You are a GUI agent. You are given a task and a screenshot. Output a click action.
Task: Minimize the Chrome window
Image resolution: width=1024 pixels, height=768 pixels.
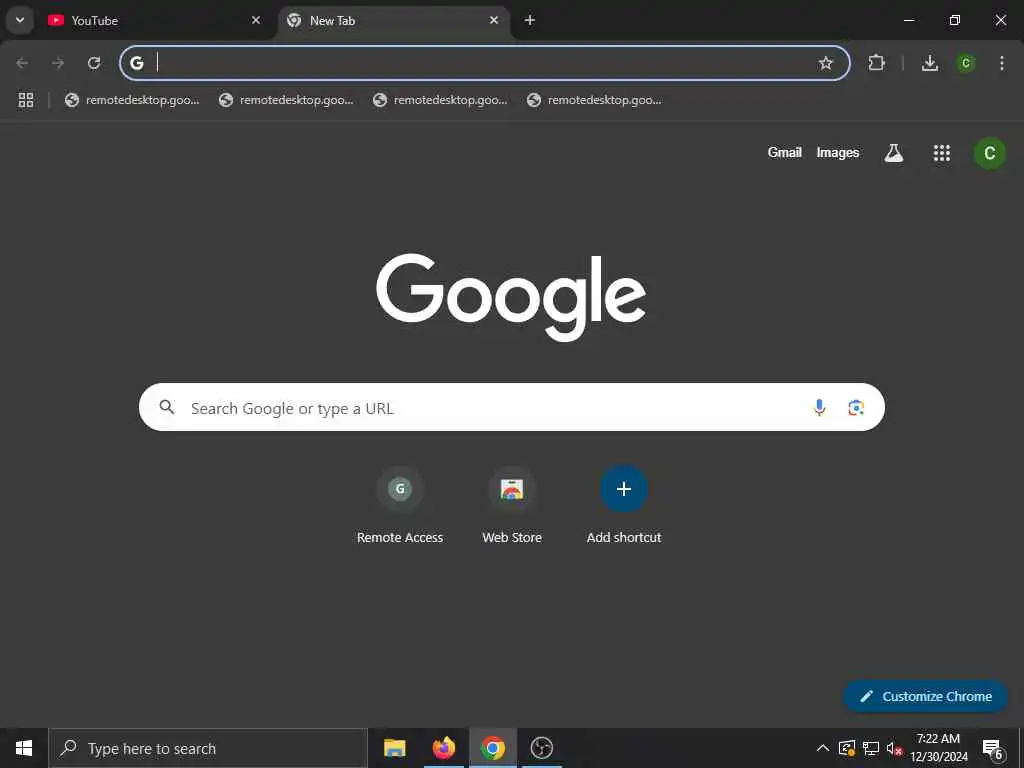click(908, 20)
